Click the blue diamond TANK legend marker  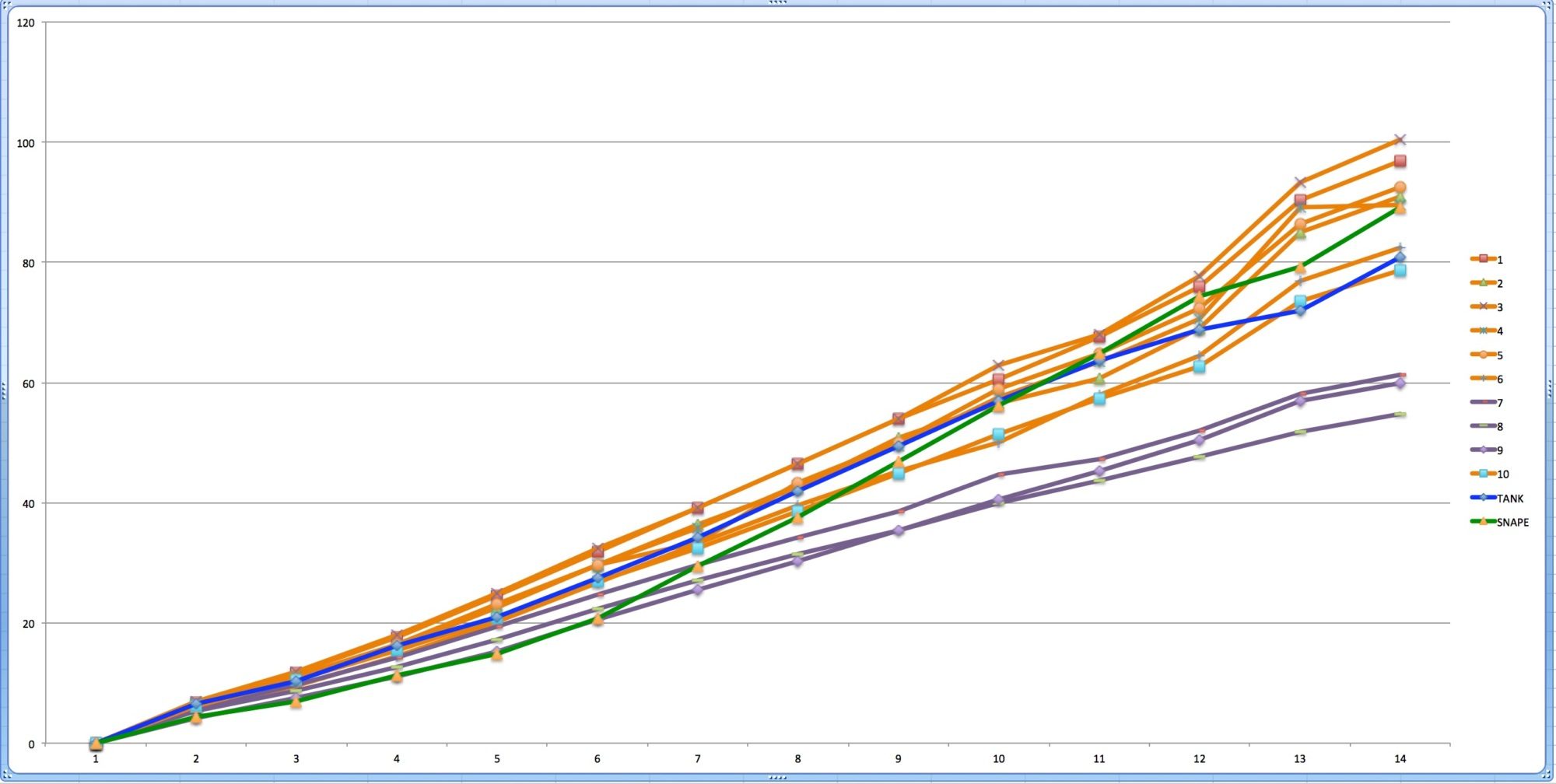coord(1483,498)
